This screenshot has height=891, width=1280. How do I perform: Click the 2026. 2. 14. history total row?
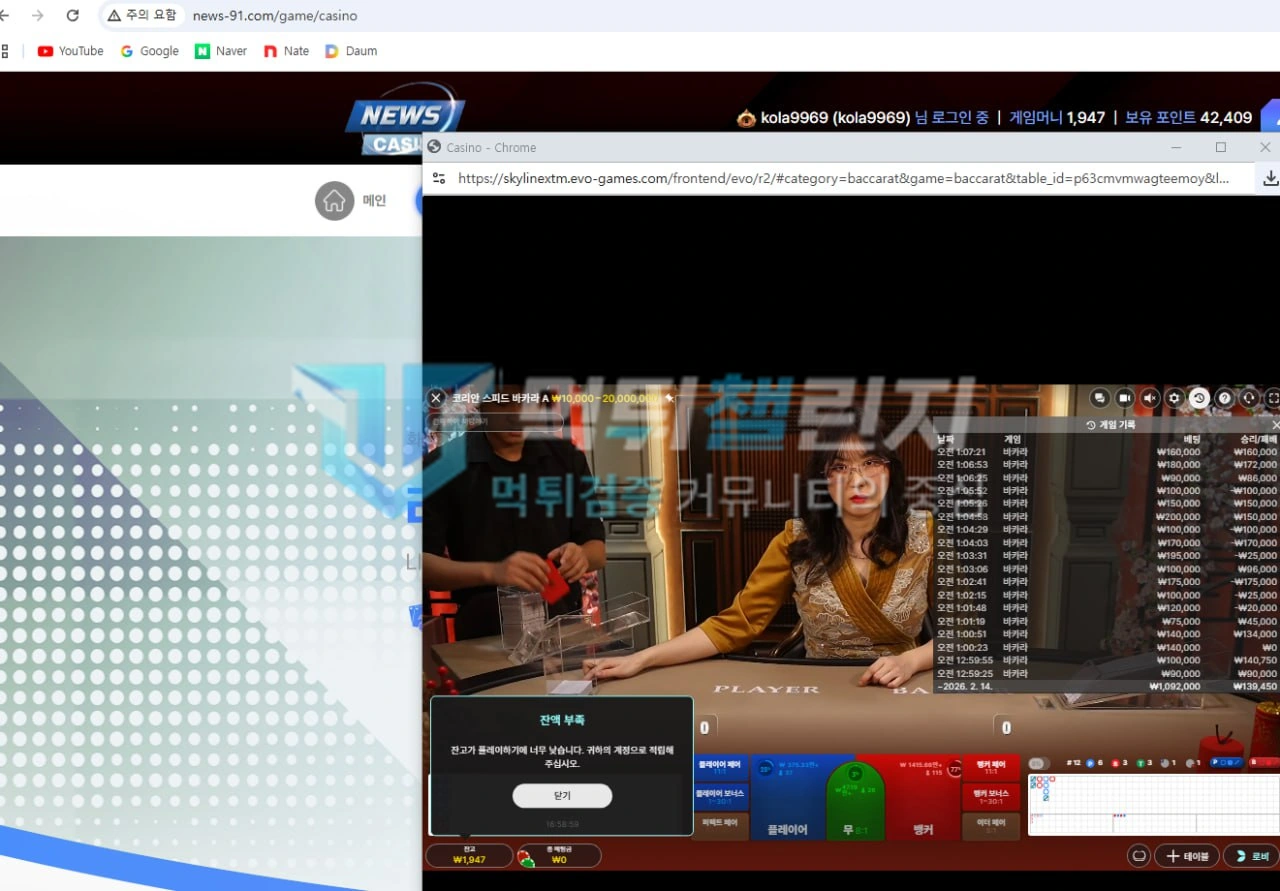(x=1107, y=687)
